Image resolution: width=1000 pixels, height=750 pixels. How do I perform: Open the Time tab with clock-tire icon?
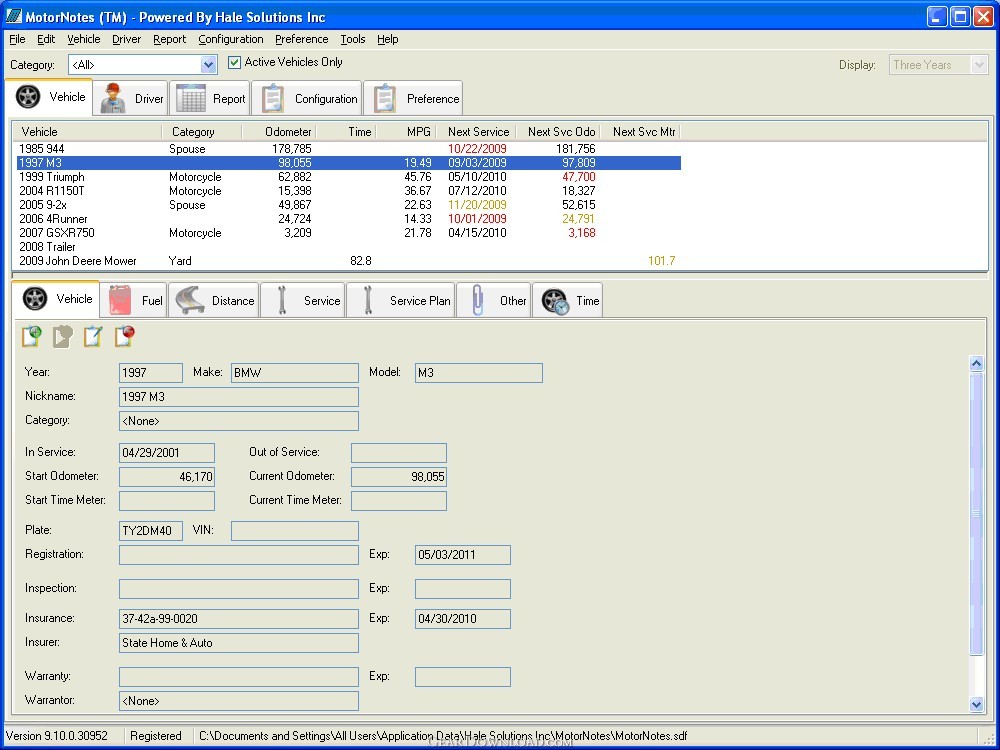pos(568,300)
